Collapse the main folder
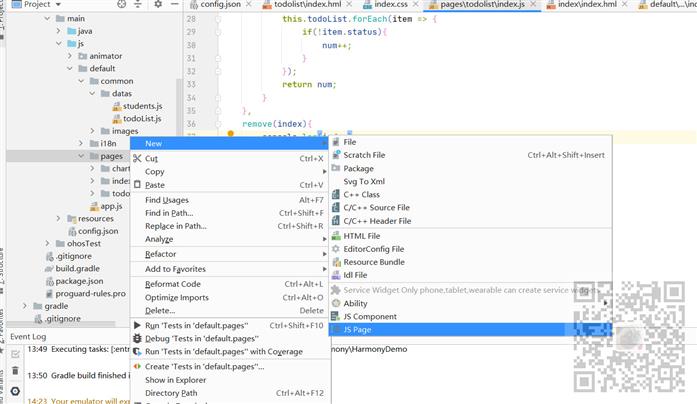The height and width of the screenshot is (404, 697). pyautogui.click(x=48, y=19)
